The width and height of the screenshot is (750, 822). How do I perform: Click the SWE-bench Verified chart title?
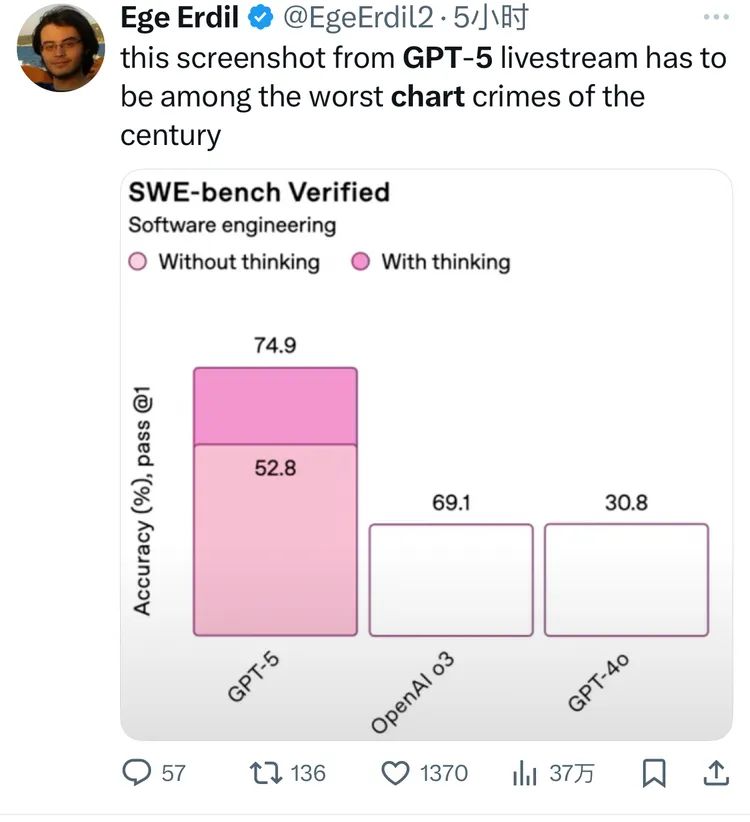pyautogui.click(x=259, y=192)
